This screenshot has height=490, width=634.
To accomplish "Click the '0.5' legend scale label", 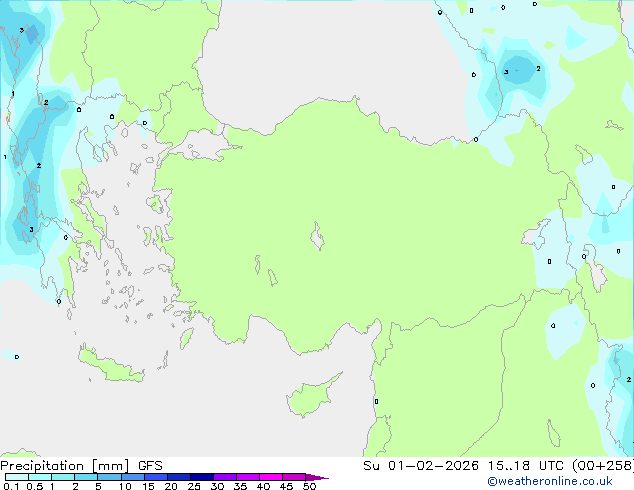I will tap(35, 486).
